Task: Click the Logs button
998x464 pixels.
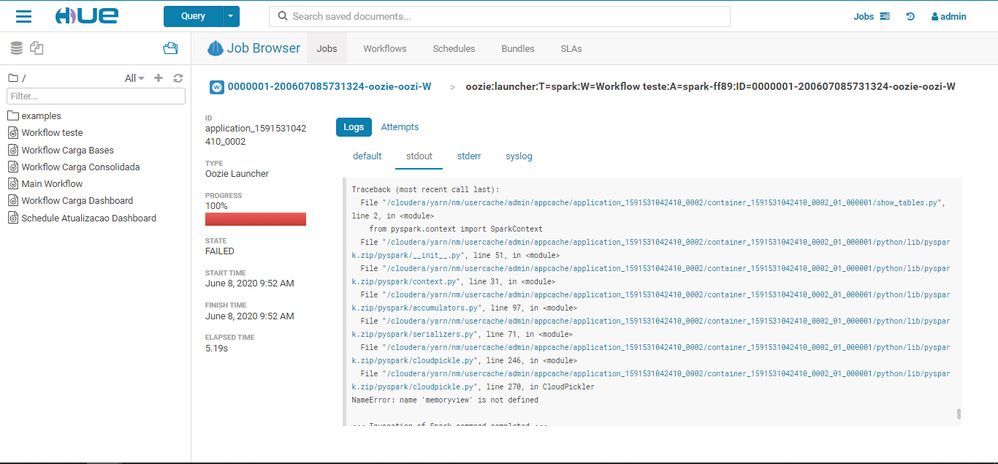Action: click(x=354, y=127)
